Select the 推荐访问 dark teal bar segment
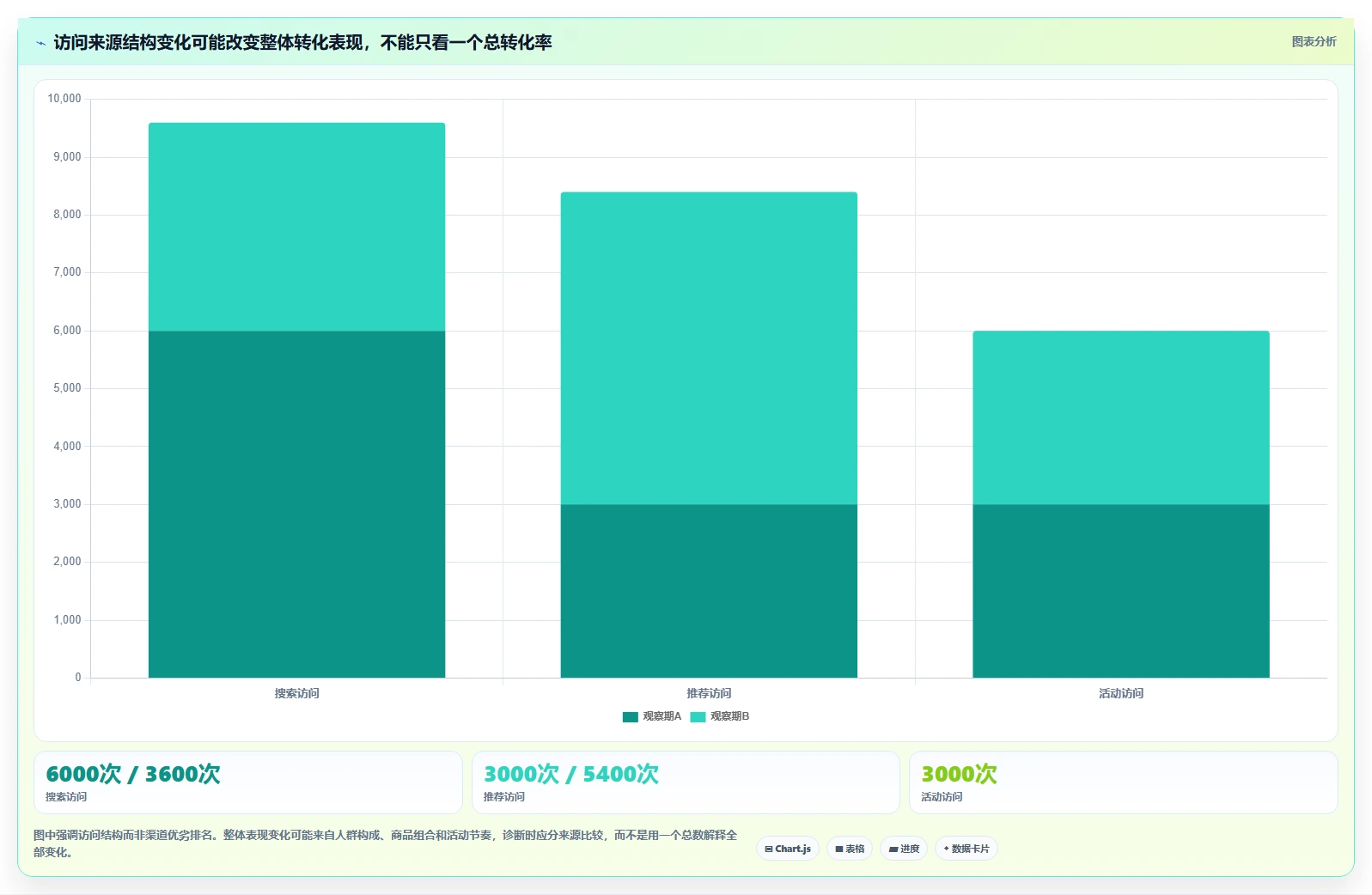 709,591
